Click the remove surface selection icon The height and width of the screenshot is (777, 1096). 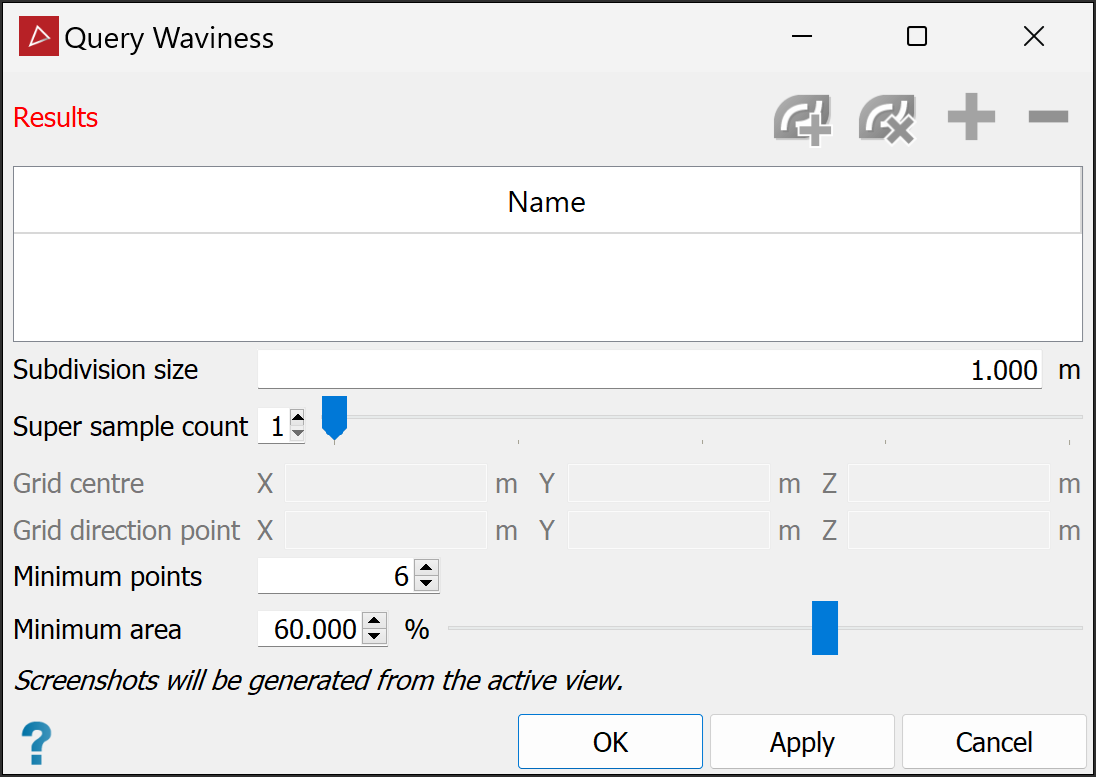click(x=887, y=119)
